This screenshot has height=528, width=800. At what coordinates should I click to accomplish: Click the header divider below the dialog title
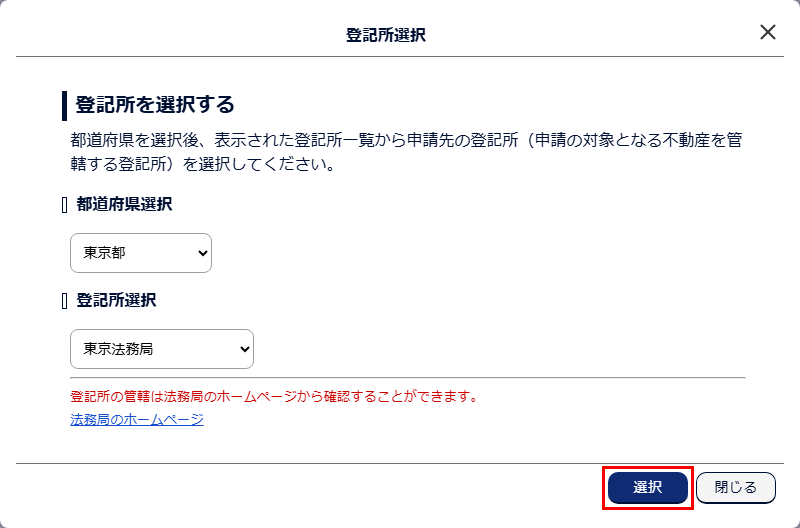(400, 56)
